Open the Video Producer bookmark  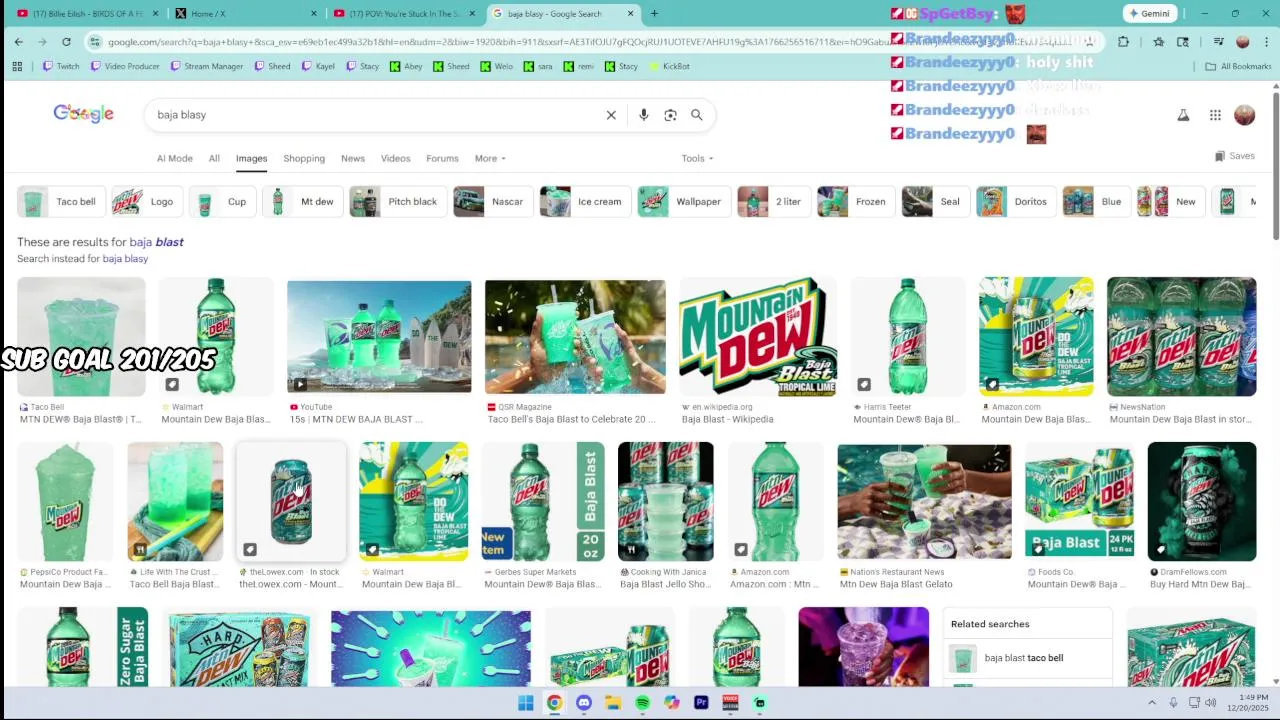[x=124, y=66]
